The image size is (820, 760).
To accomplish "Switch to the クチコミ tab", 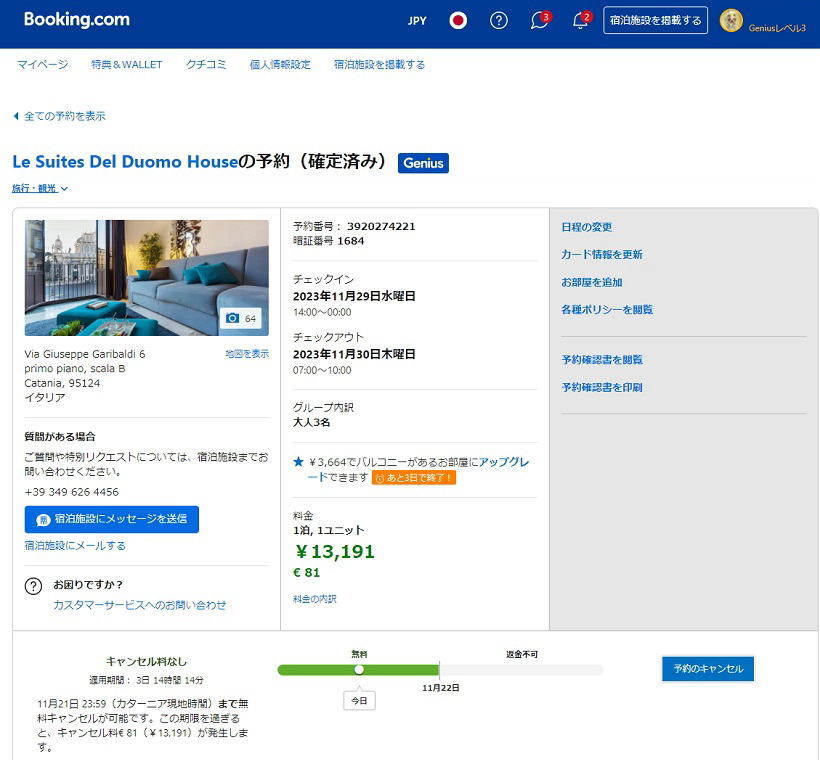I will 206,65.
